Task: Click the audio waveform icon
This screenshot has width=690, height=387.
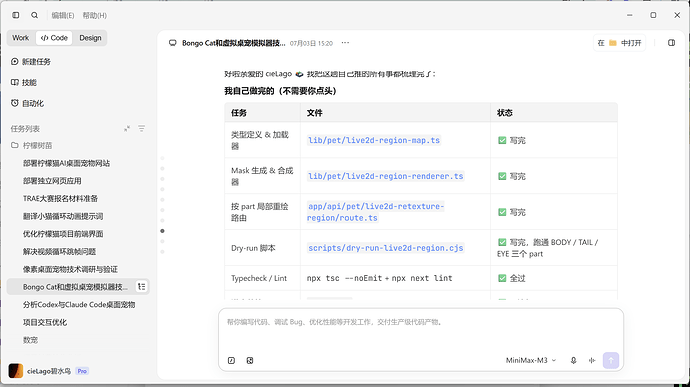Action: coord(592,361)
